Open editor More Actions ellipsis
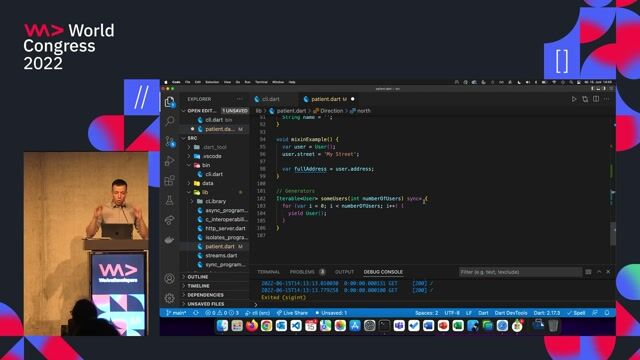Image resolution: width=640 pixels, height=360 pixels. [x=607, y=99]
